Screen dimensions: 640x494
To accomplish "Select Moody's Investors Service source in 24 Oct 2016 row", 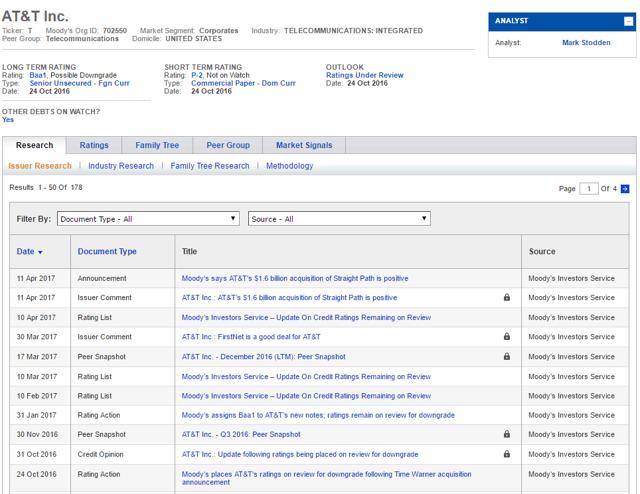I will (571, 474).
